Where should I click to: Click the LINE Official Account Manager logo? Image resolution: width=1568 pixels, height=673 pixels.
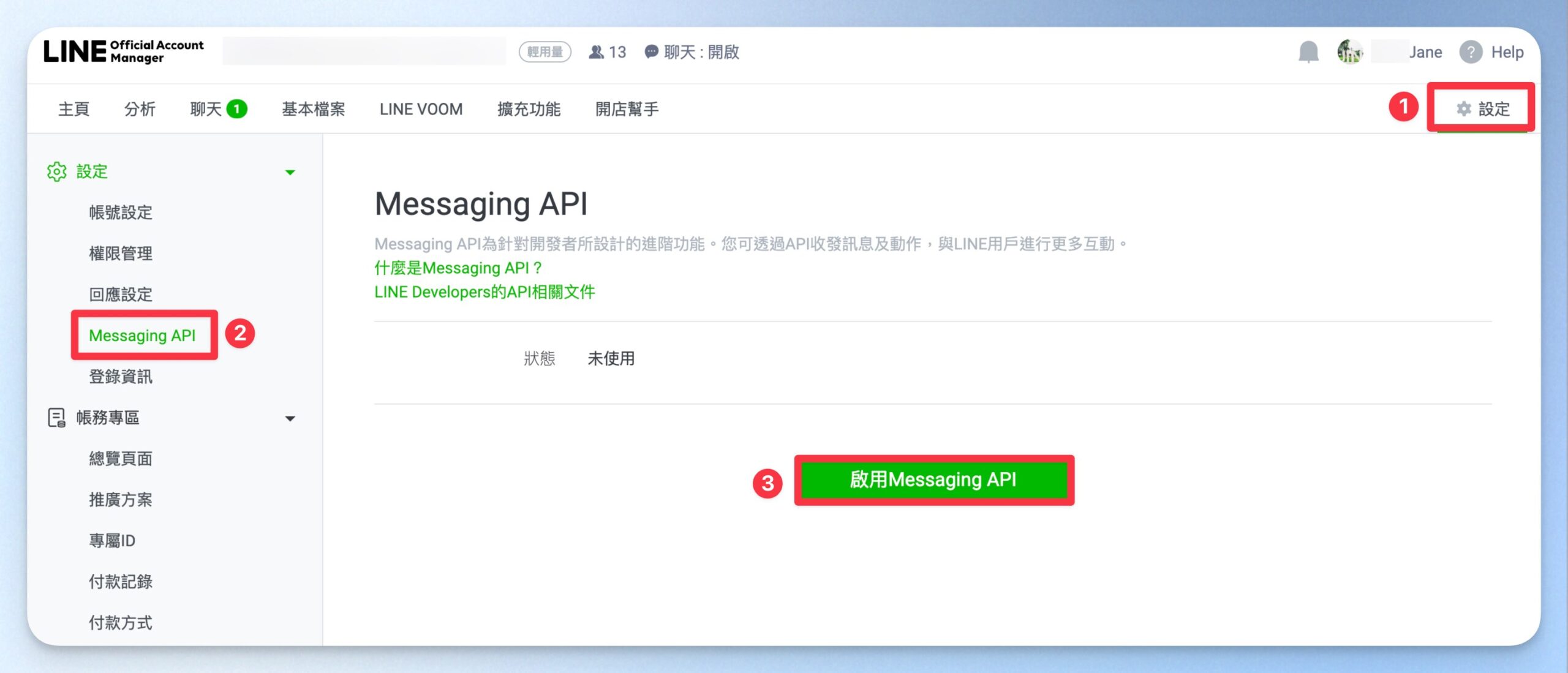[x=124, y=51]
